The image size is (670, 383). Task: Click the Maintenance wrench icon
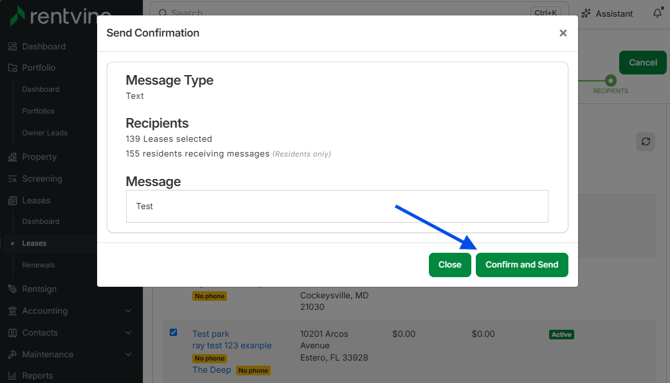click(x=12, y=354)
